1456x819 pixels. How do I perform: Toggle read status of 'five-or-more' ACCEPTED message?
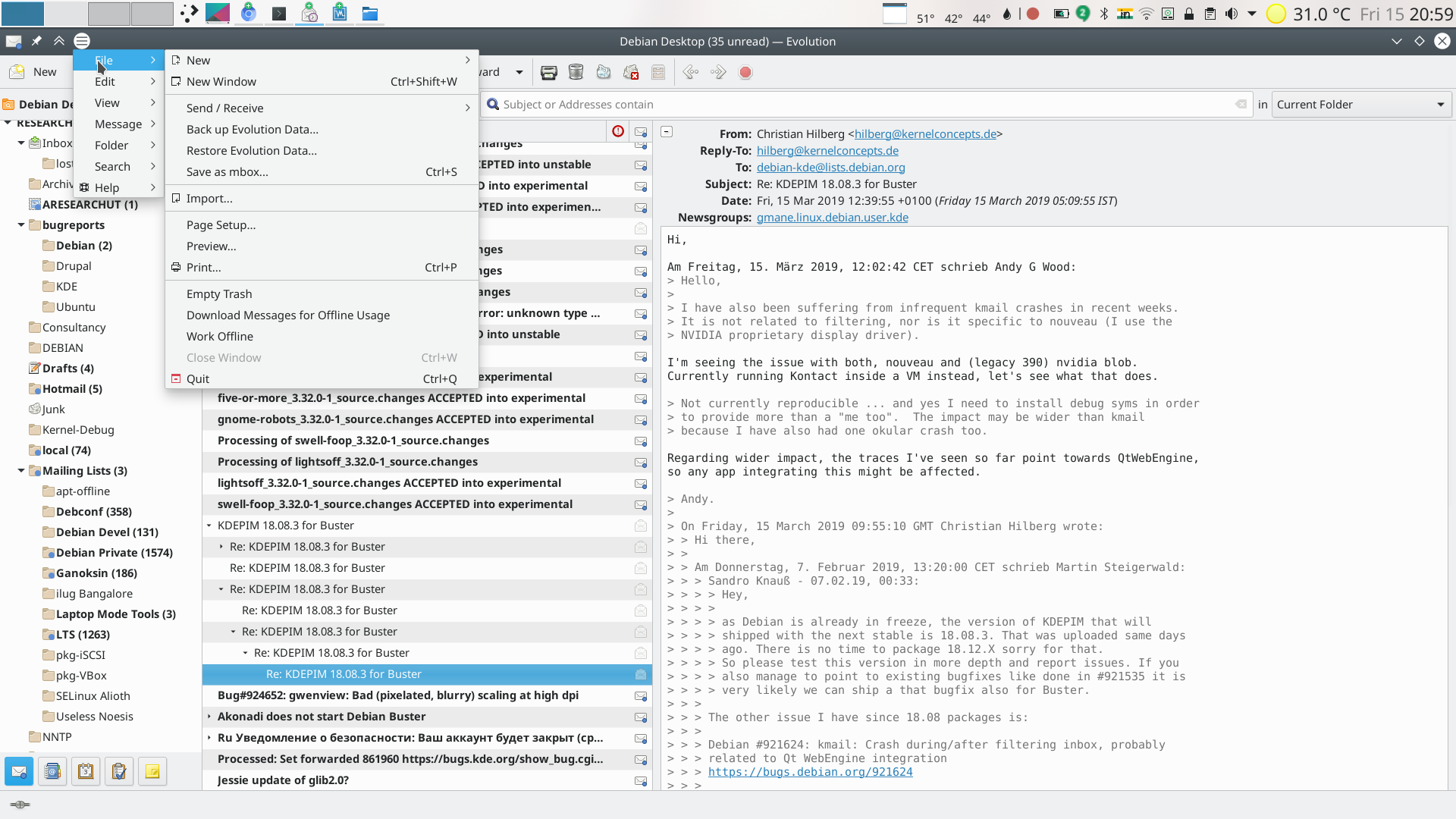coord(641,399)
